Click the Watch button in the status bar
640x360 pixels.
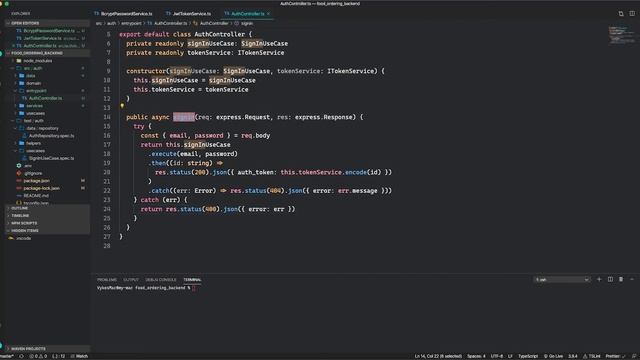pyautogui.click(x=80, y=356)
